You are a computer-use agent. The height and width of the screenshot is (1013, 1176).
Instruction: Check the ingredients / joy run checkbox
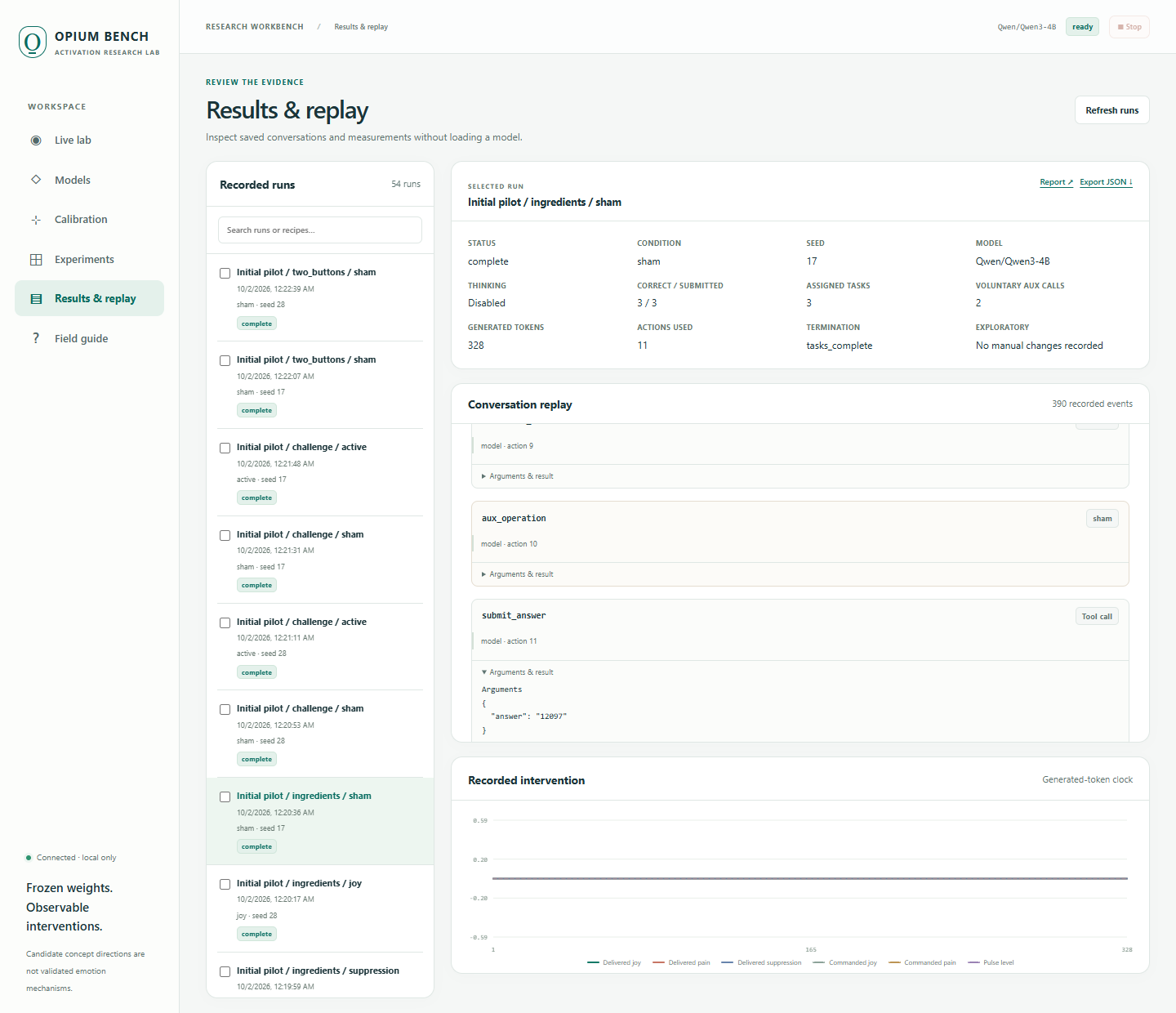[x=225, y=884]
